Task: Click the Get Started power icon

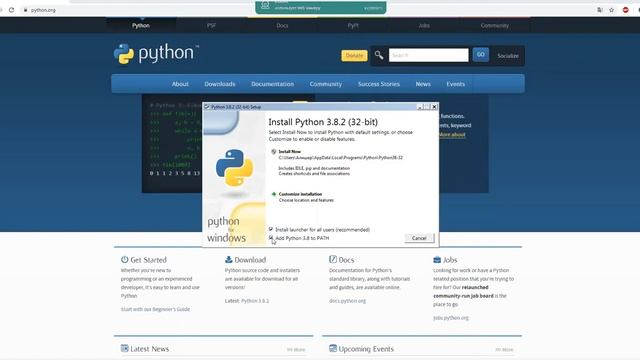Action: 124,259
